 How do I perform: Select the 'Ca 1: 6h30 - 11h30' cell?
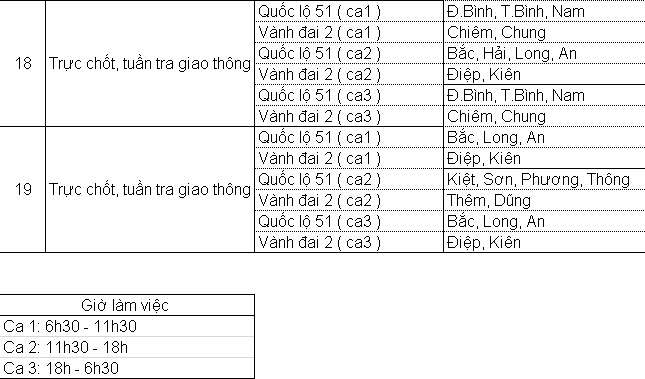[127, 326]
